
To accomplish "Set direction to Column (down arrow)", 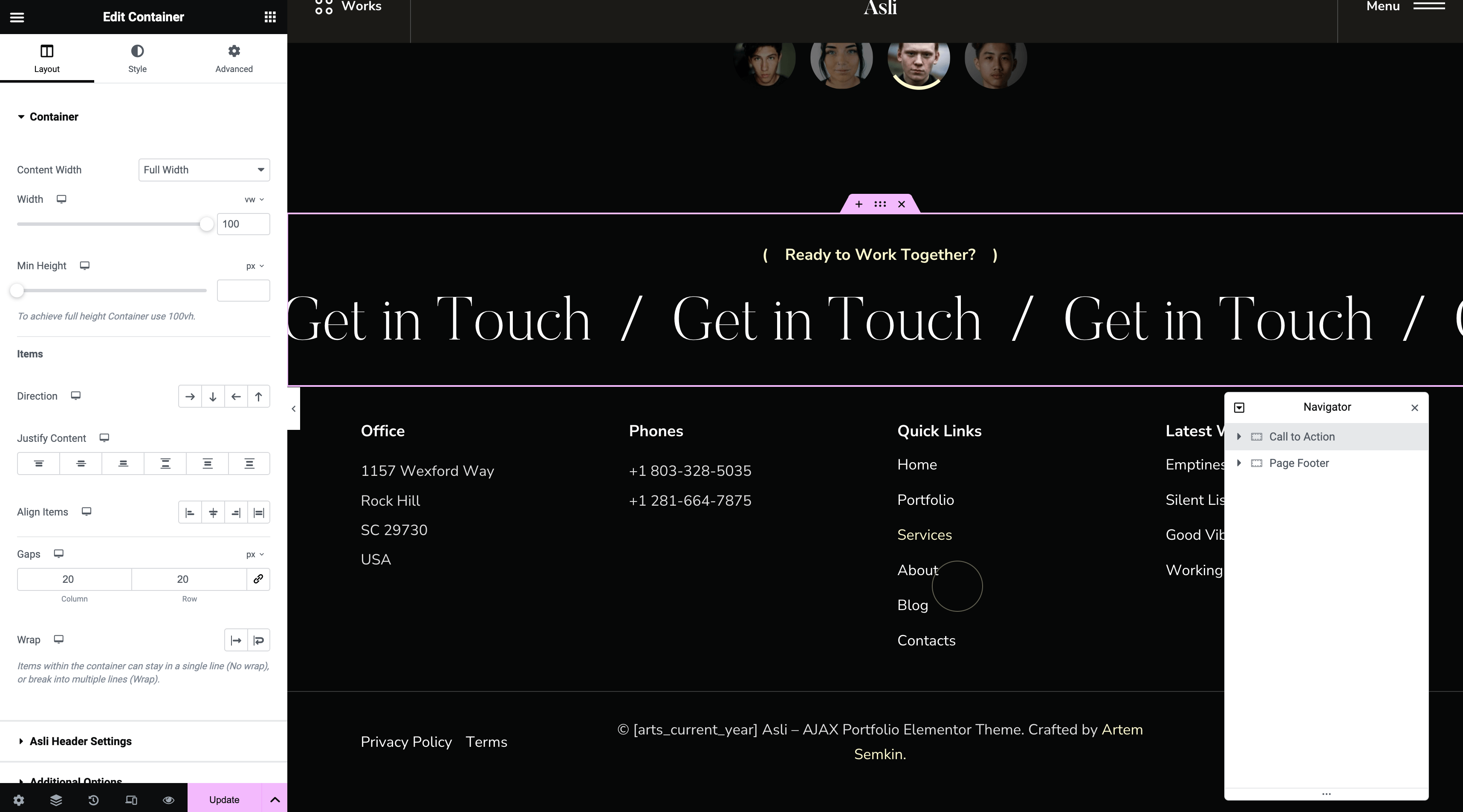I will point(213,397).
